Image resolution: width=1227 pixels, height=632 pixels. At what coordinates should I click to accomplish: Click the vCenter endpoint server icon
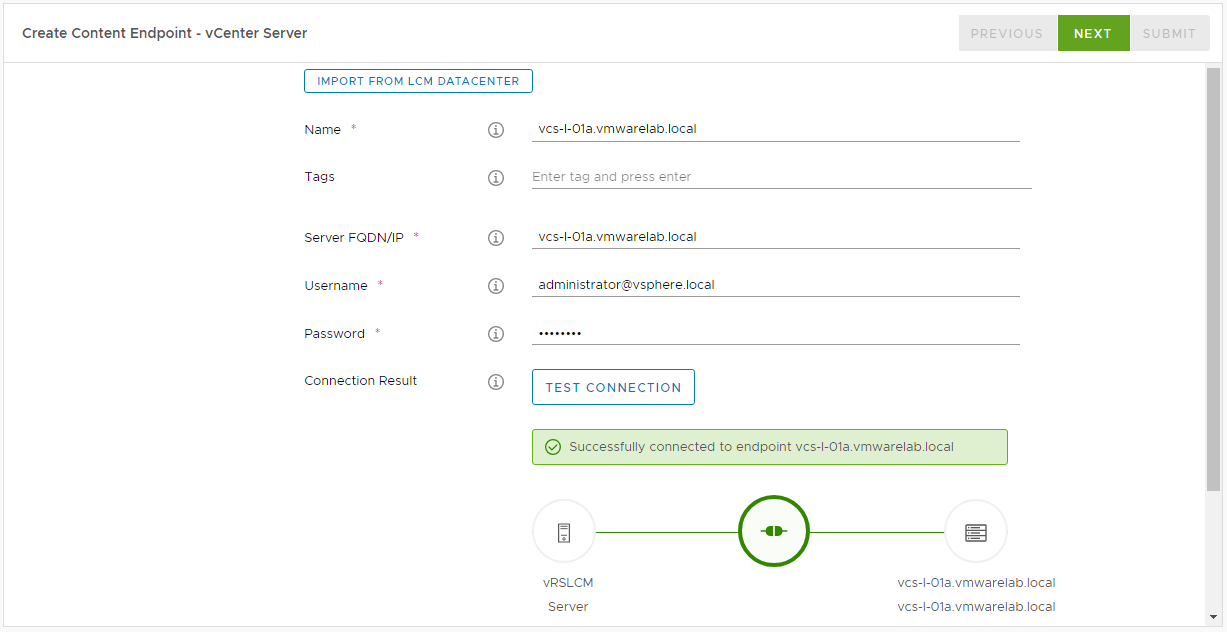(x=976, y=532)
